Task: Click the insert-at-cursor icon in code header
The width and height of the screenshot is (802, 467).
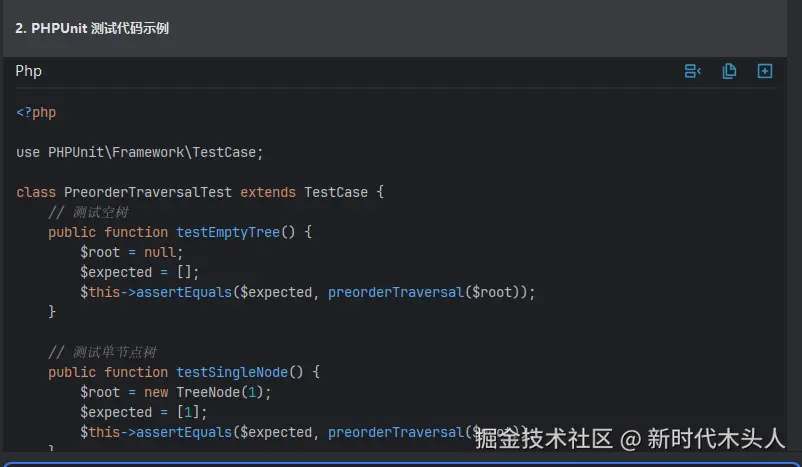Action: click(x=693, y=71)
